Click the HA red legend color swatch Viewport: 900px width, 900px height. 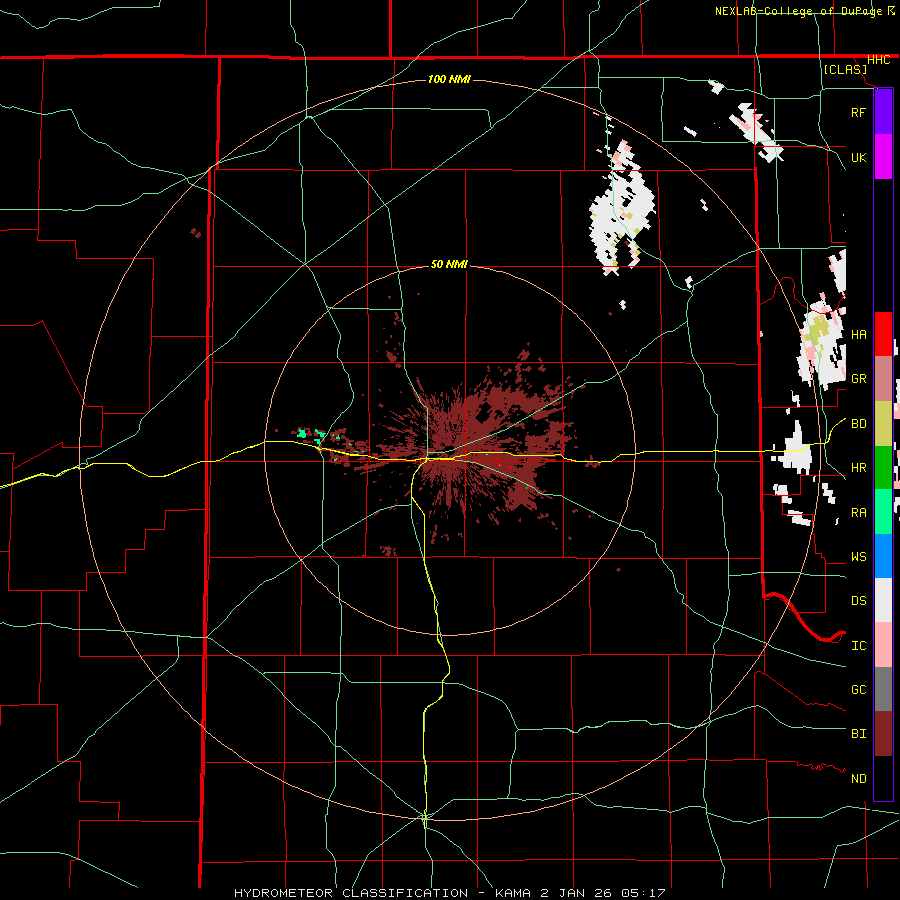(x=883, y=334)
